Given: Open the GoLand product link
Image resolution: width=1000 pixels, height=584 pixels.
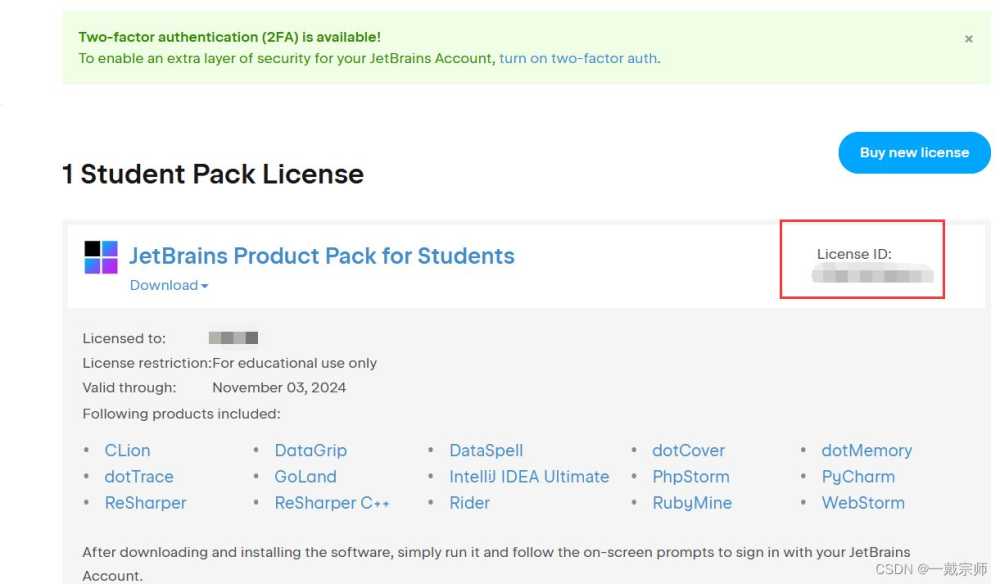Looking at the screenshot, I should click(306, 477).
